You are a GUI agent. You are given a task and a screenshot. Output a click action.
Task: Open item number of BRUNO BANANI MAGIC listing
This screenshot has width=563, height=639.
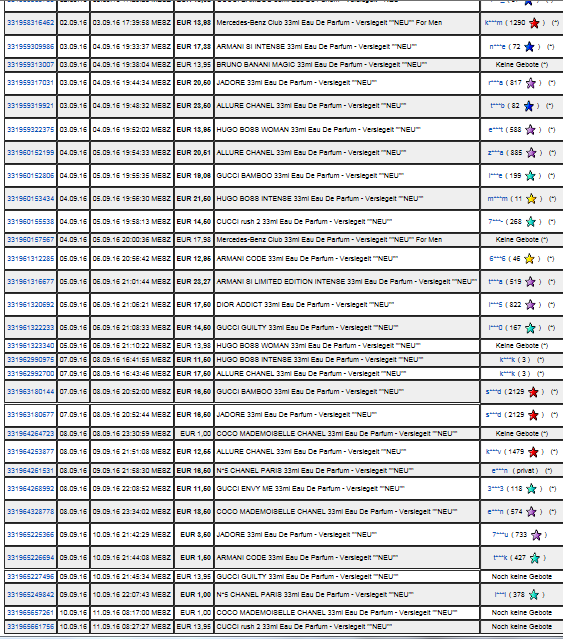(31, 65)
